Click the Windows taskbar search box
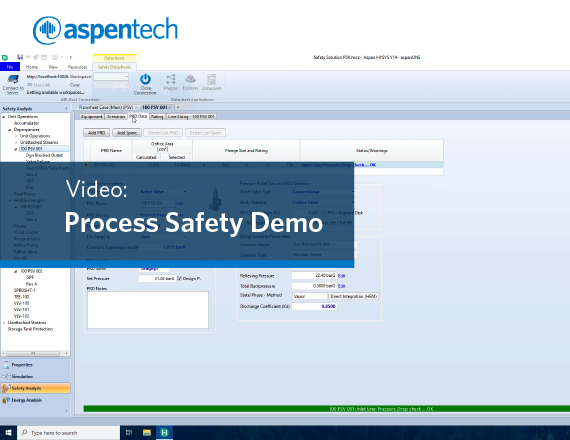Image resolution: width=570 pixels, height=440 pixels. [x=69, y=433]
